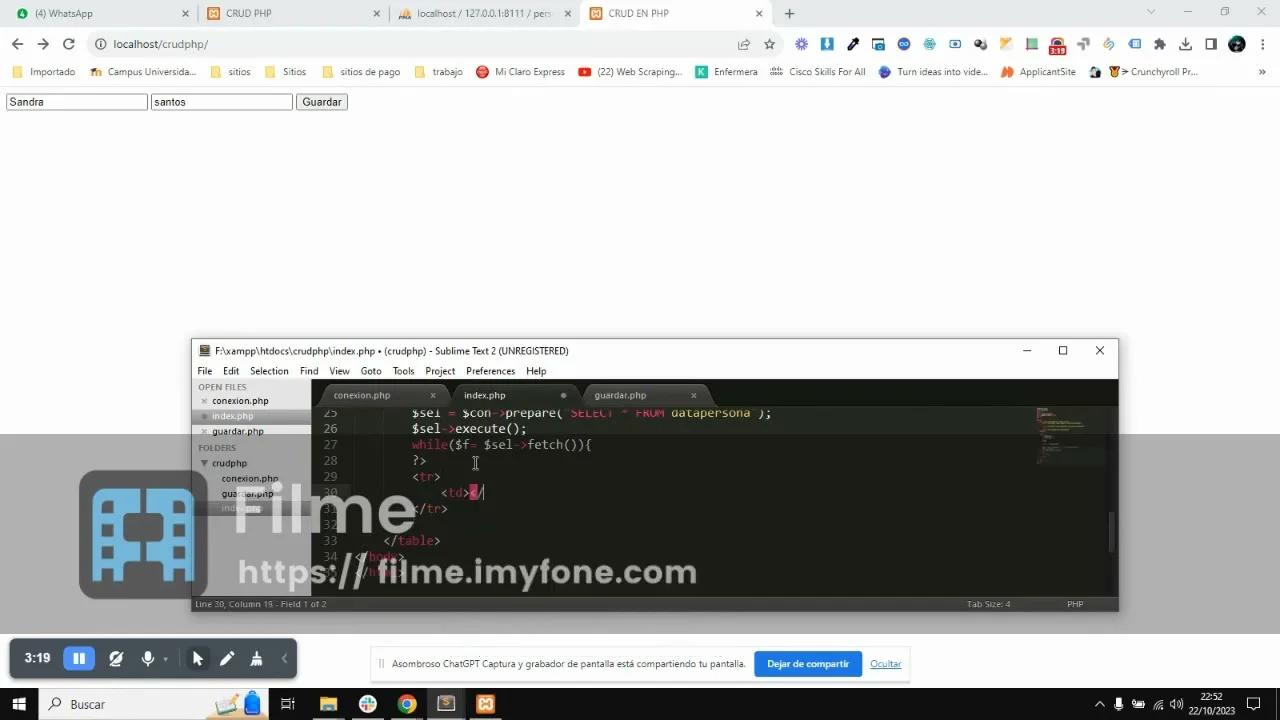Open the Chrome extensions puzzle-piece icon
The height and width of the screenshot is (720, 1280).
(x=1159, y=44)
